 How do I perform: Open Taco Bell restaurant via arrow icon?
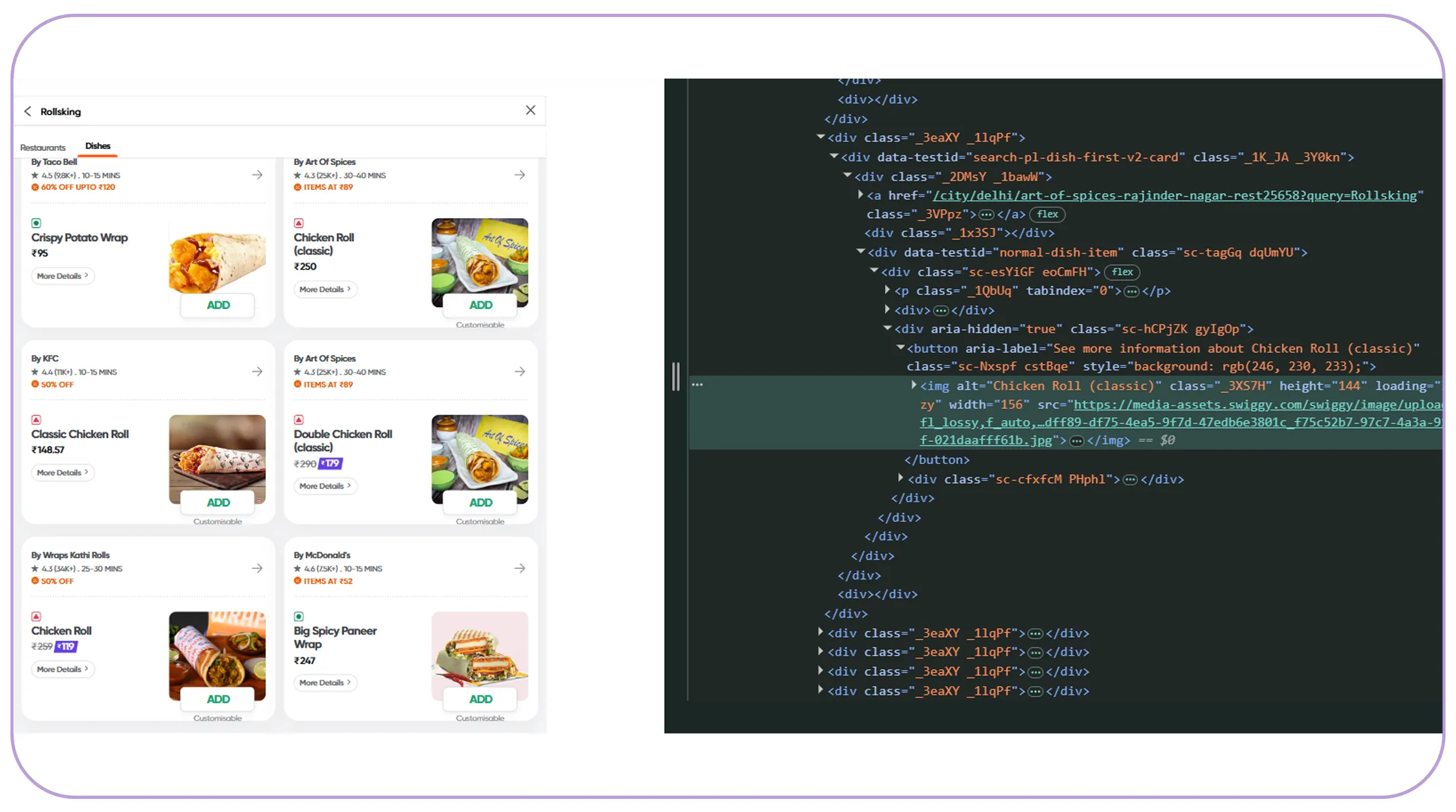tap(257, 175)
